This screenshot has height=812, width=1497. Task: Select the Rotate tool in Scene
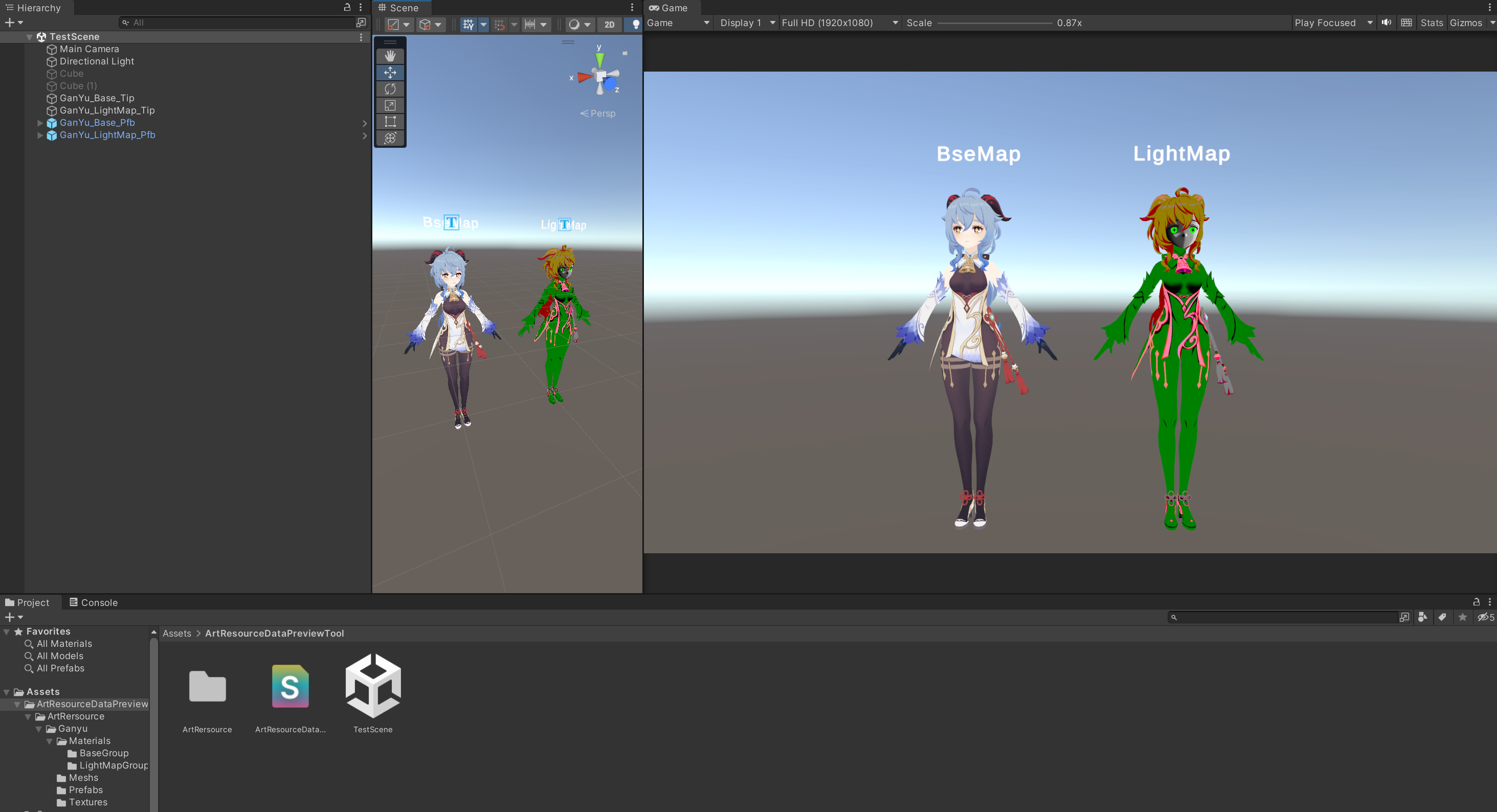coord(390,89)
